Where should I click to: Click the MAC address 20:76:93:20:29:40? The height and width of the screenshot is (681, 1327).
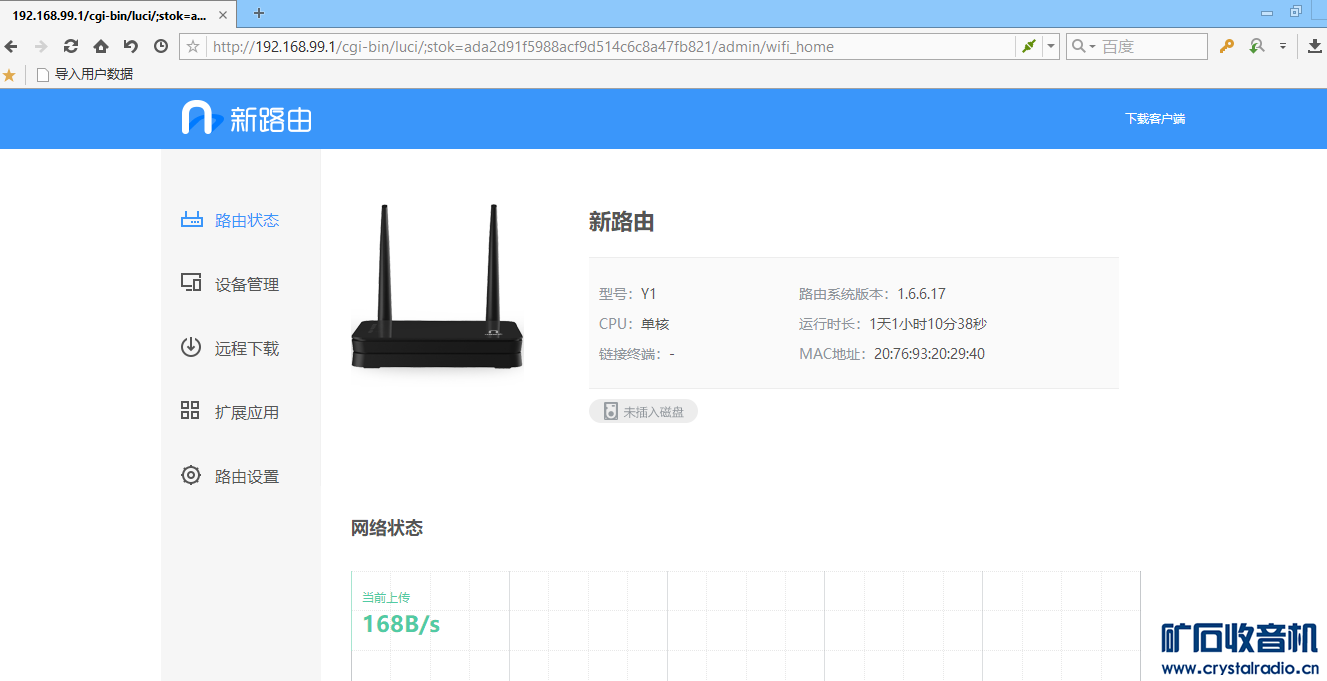tap(929, 354)
